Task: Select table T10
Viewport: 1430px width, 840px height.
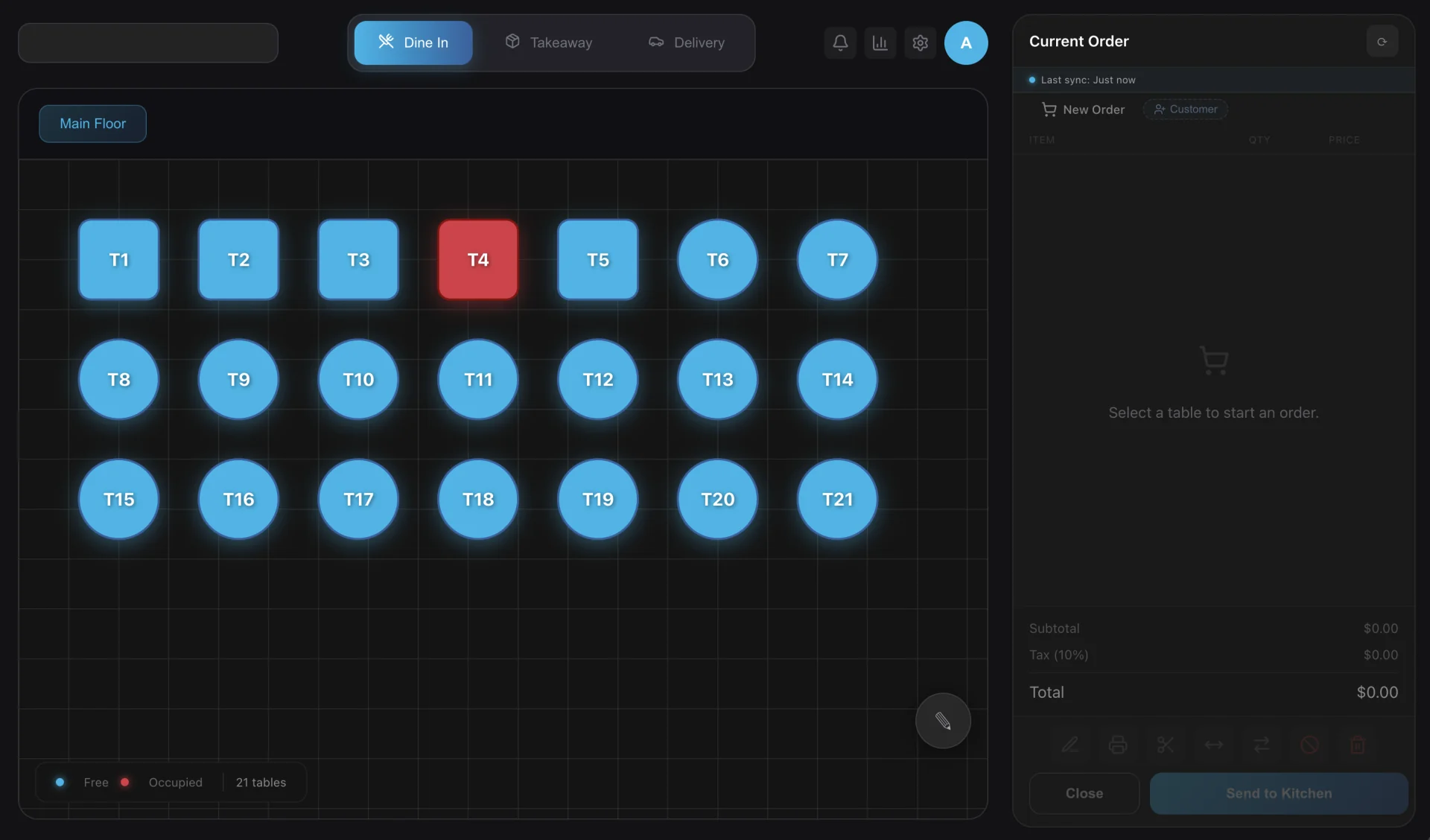Action: pyautogui.click(x=358, y=379)
